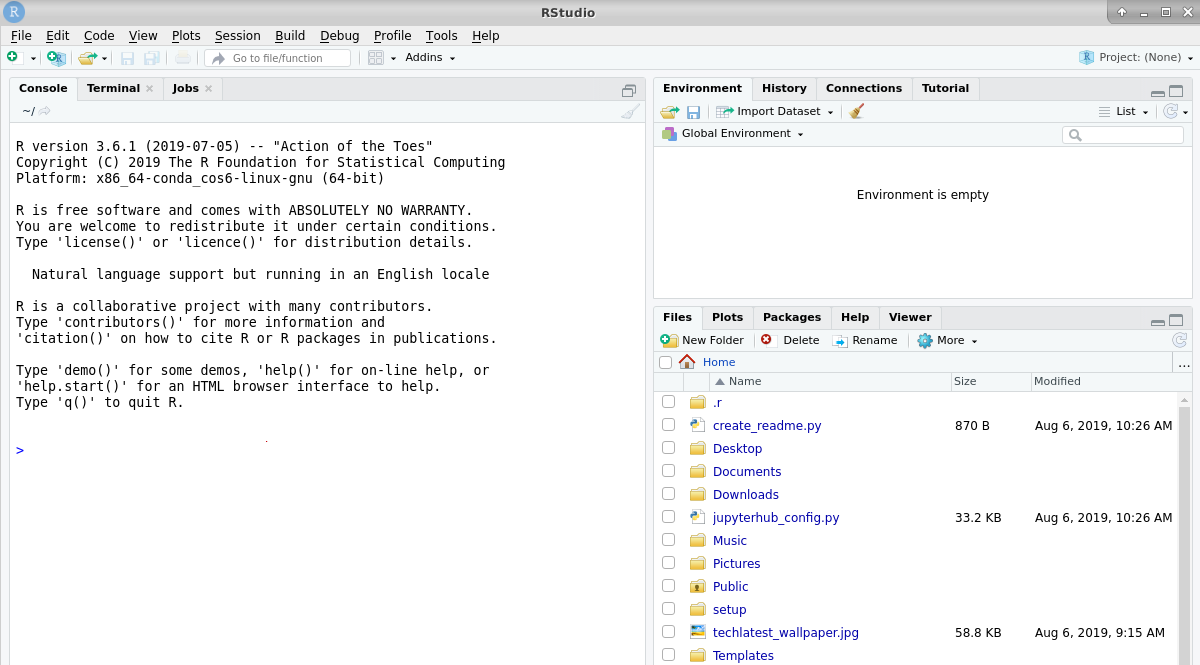Maximize the Environment pane
The image size is (1200, 665).
(x=1176, y=90)
